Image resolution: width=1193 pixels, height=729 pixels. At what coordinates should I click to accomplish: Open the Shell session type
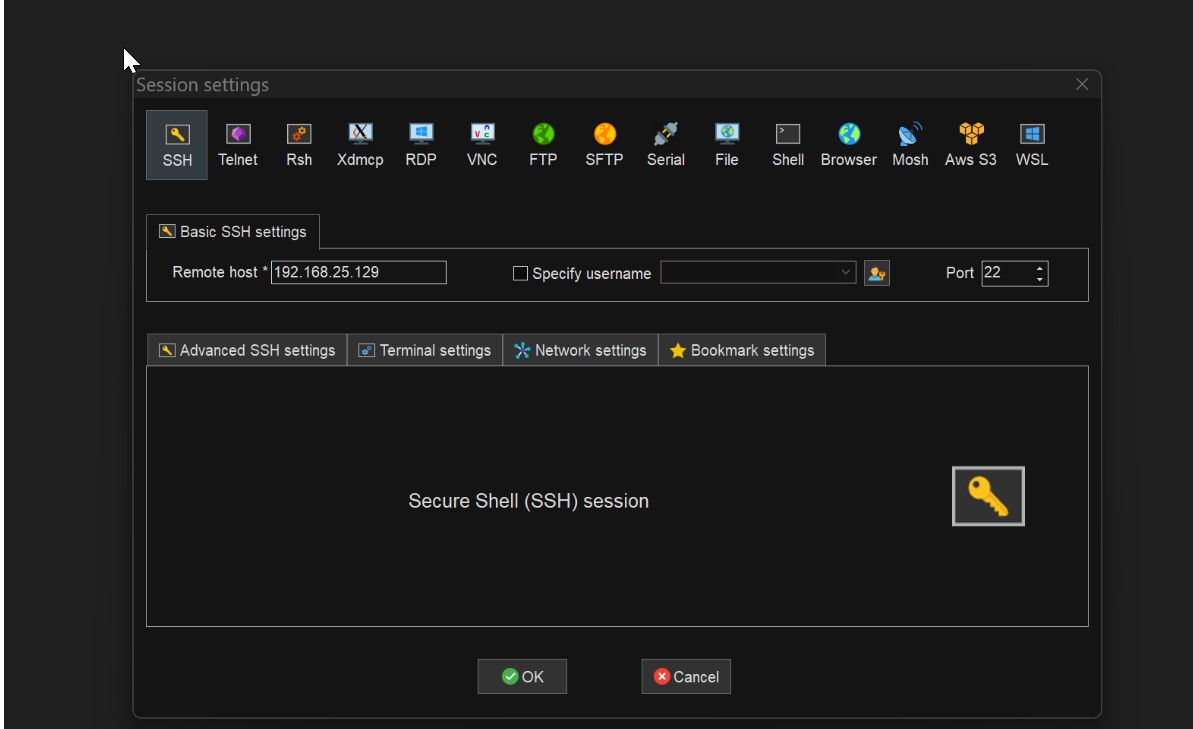[787, 145]
